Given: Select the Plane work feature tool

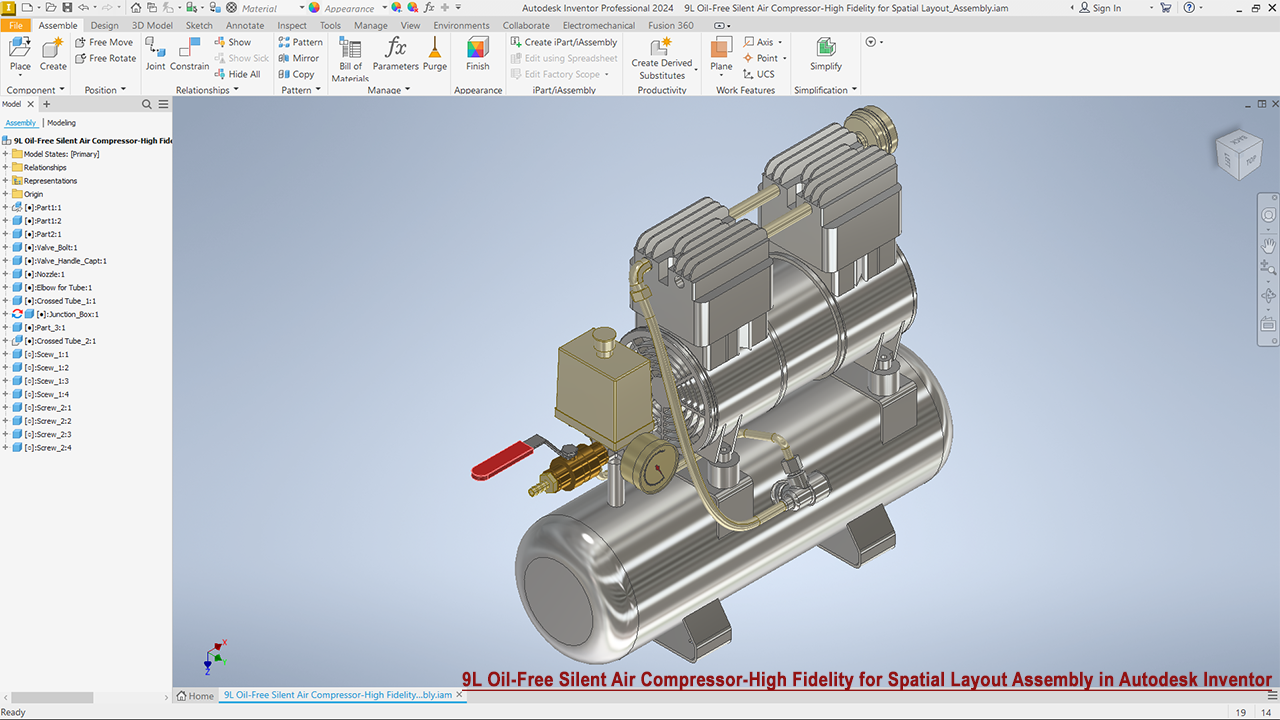Looking at the screenshot, I should point(721,54).
